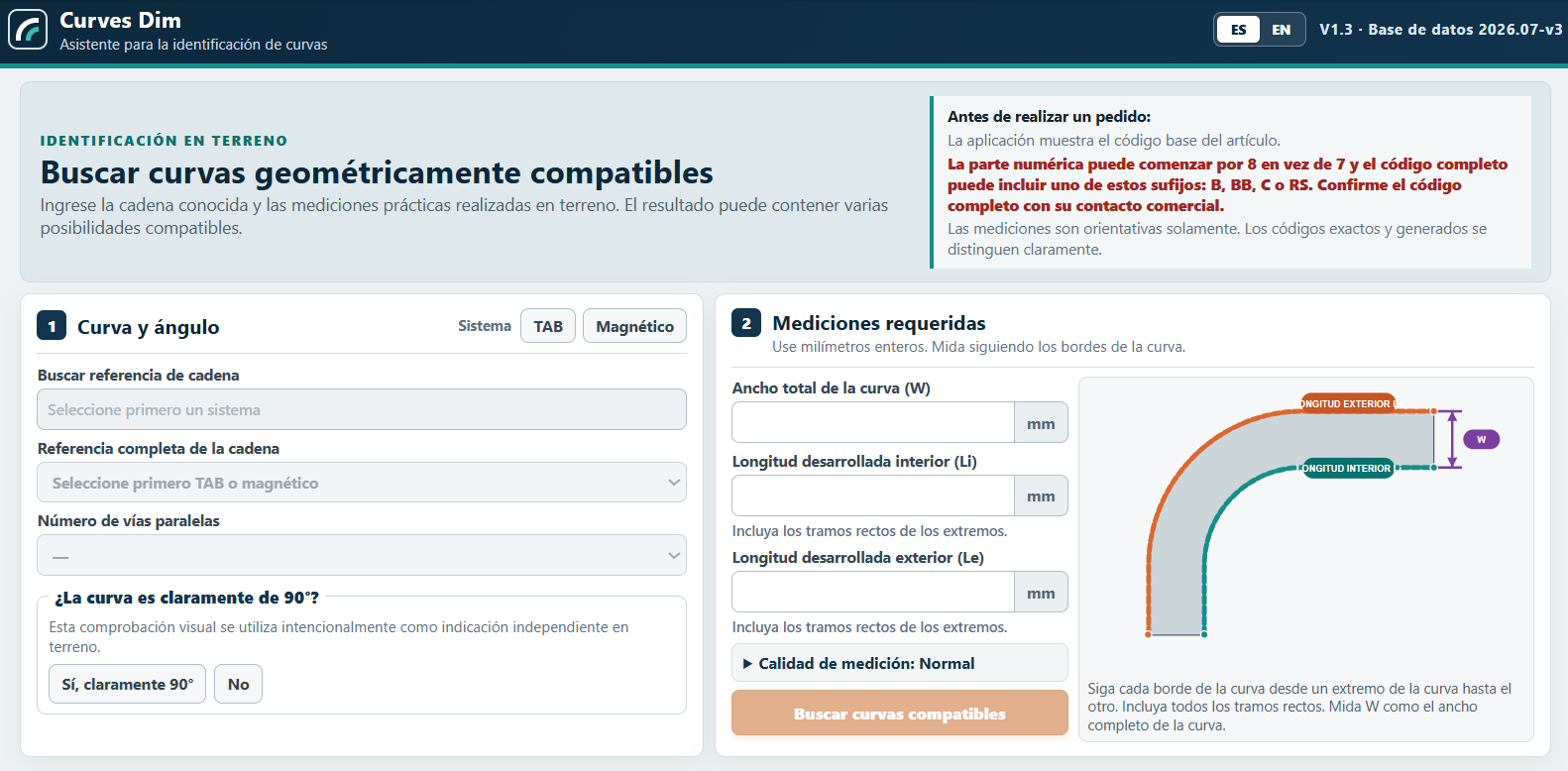
Task: Choose "Sí, claramente 90°"
Action: (128, 684)
